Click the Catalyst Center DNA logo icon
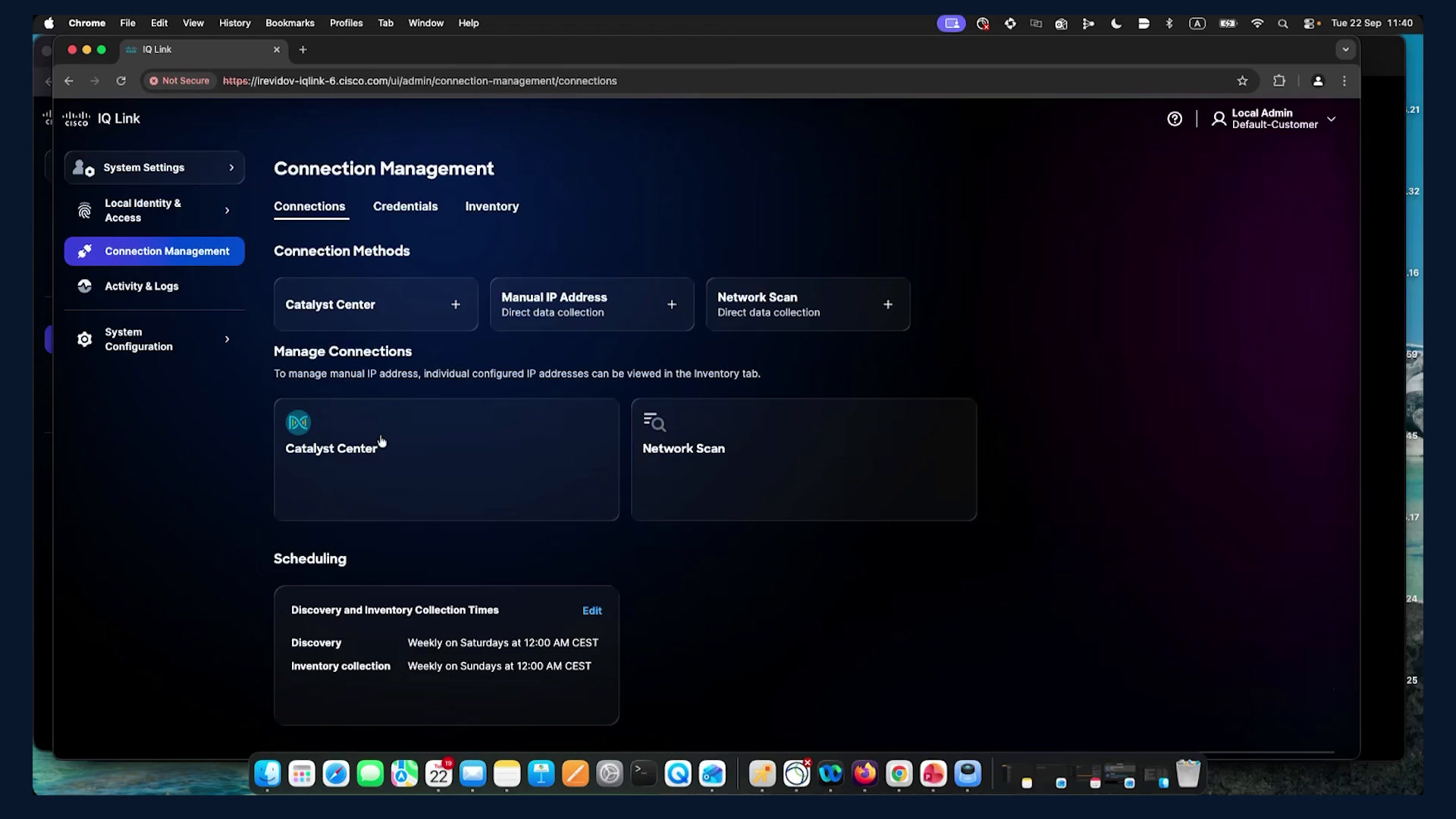 (x=298, y=422)
